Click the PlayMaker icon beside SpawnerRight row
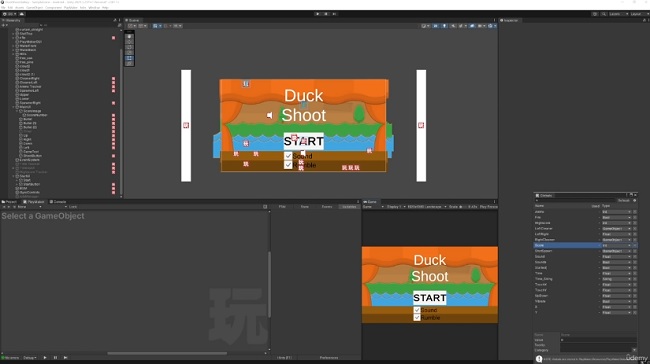 113,103
